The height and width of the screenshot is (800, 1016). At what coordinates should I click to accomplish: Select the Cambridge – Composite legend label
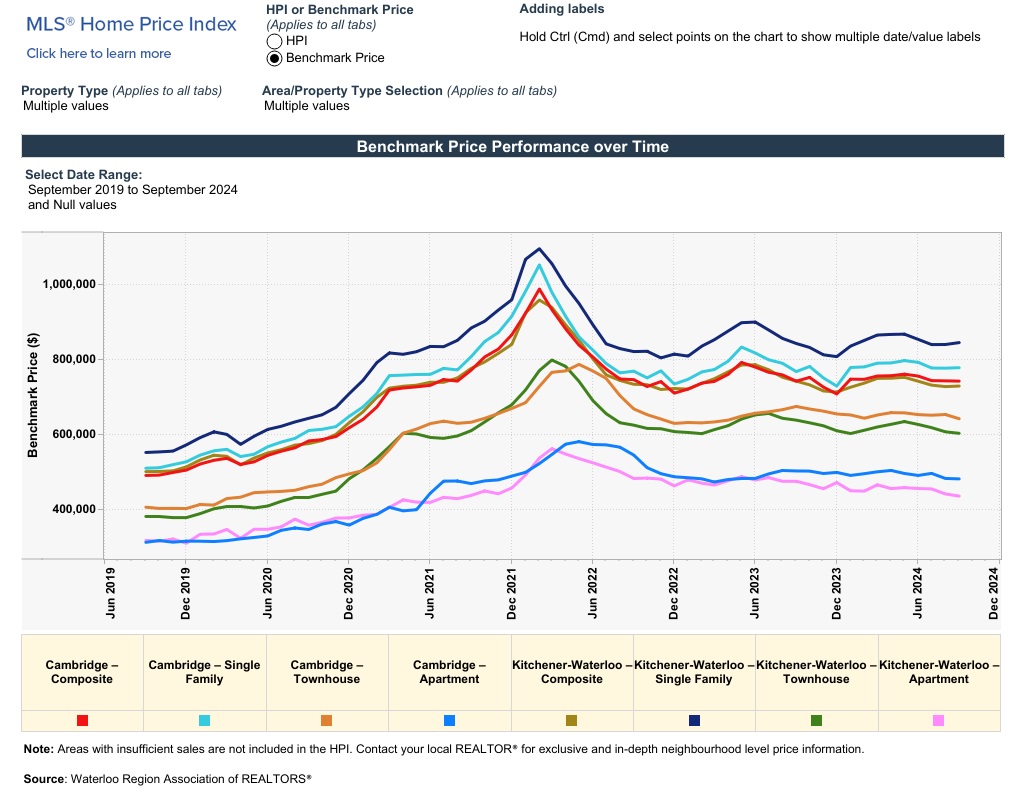83,672
